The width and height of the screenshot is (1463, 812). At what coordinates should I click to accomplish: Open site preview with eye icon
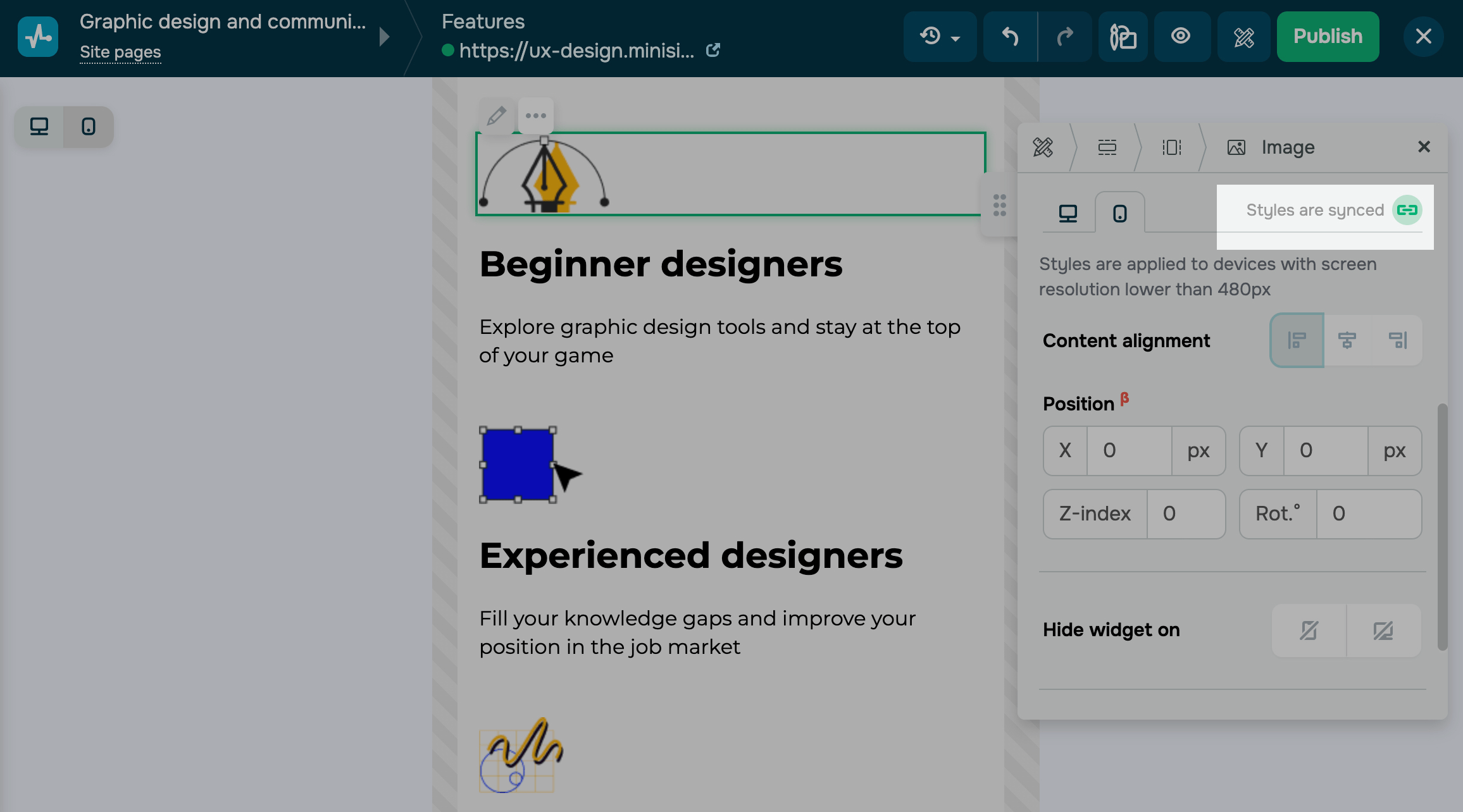[1181, 37]
